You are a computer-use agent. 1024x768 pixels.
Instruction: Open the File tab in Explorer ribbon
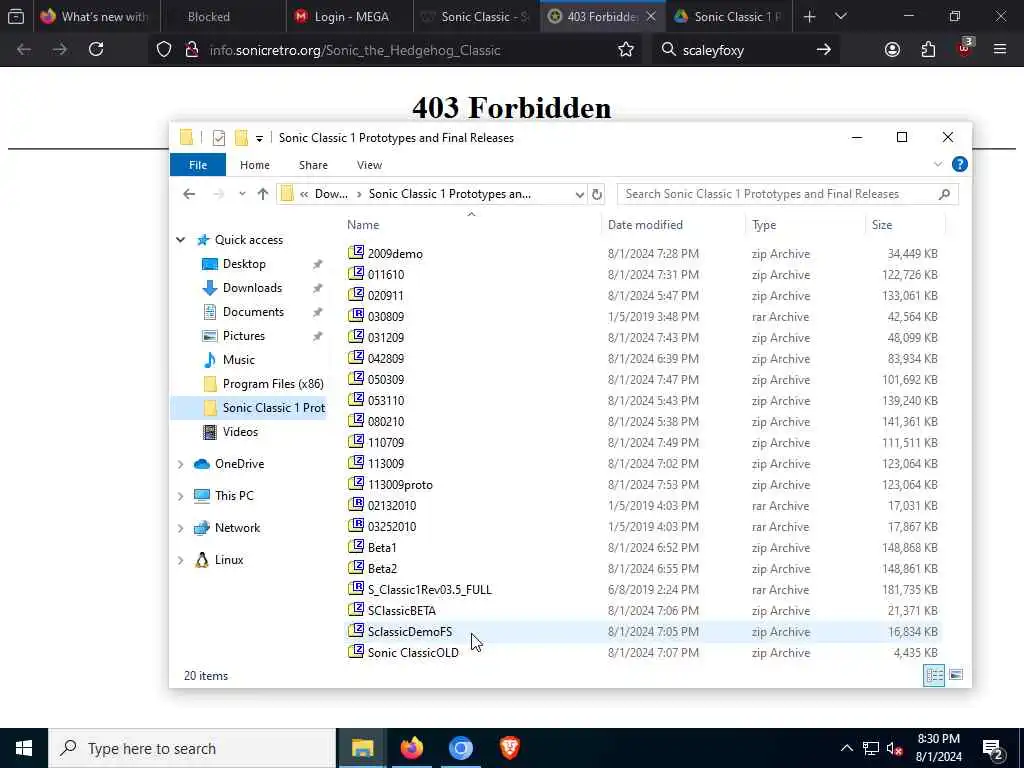198,165
